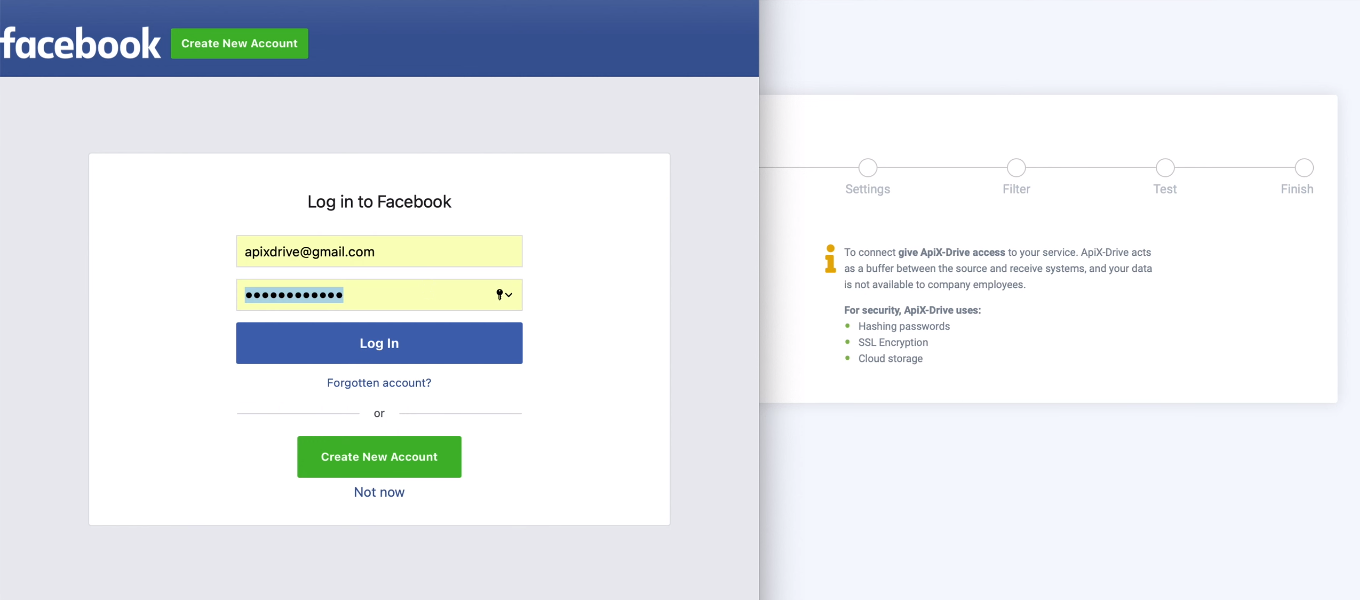Select the Settings step circle on the progress bar
Image resolution: width=1360 pixels, height=600 pixels.
(867, 168)
